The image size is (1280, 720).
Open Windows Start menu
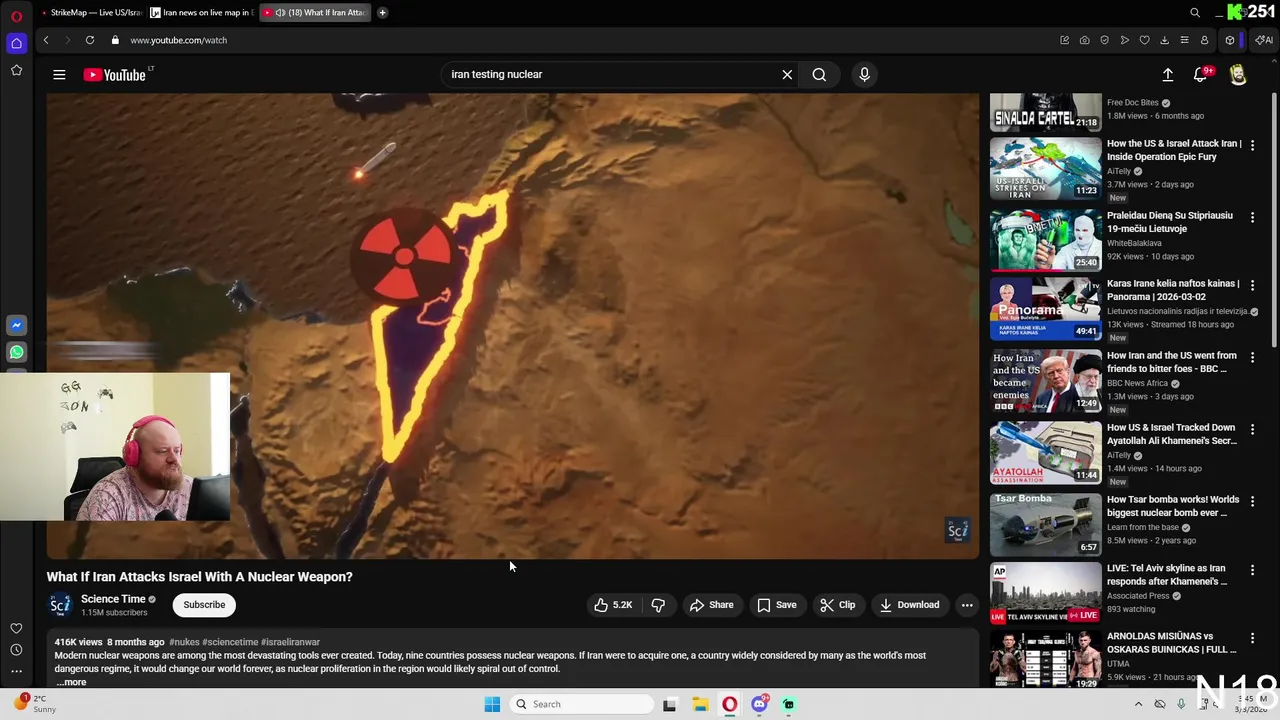tap(492, 704)
